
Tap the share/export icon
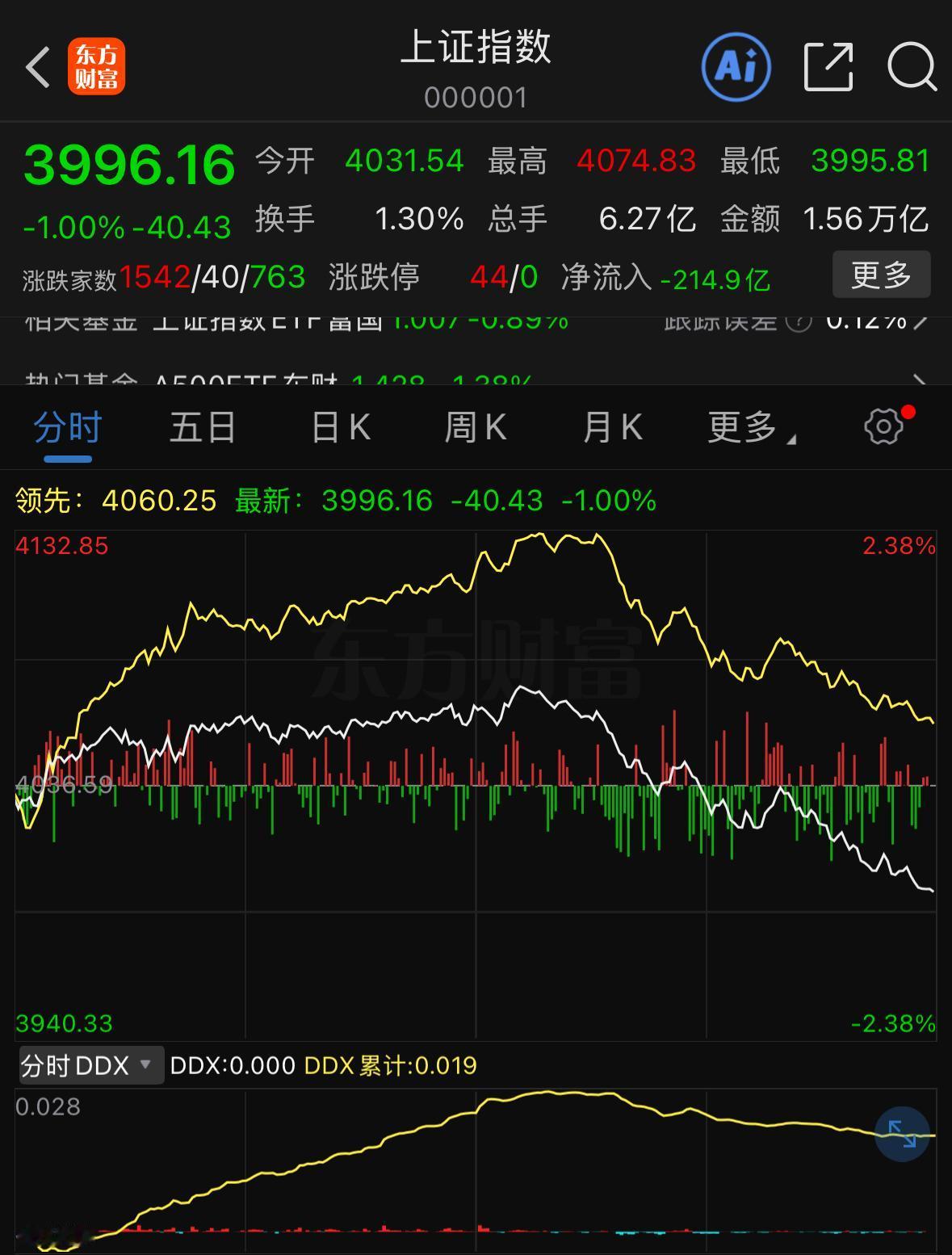point(828,67)
